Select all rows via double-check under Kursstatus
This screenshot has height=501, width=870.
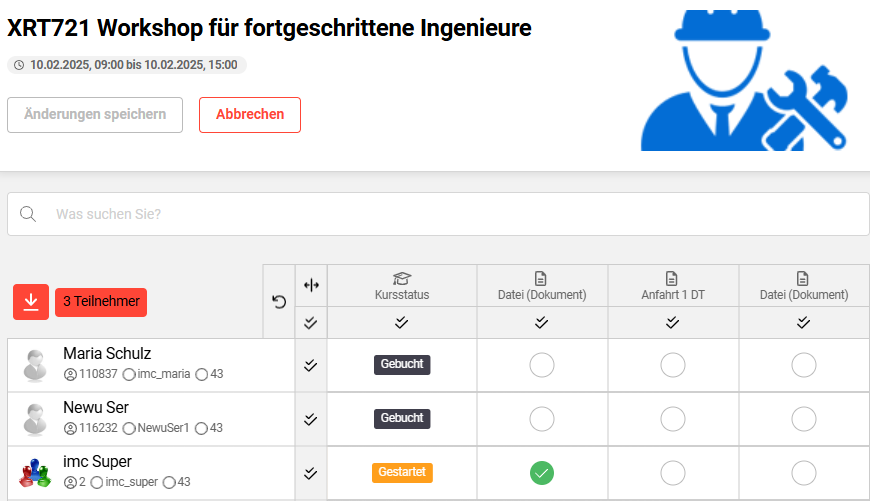coord(401,322)
